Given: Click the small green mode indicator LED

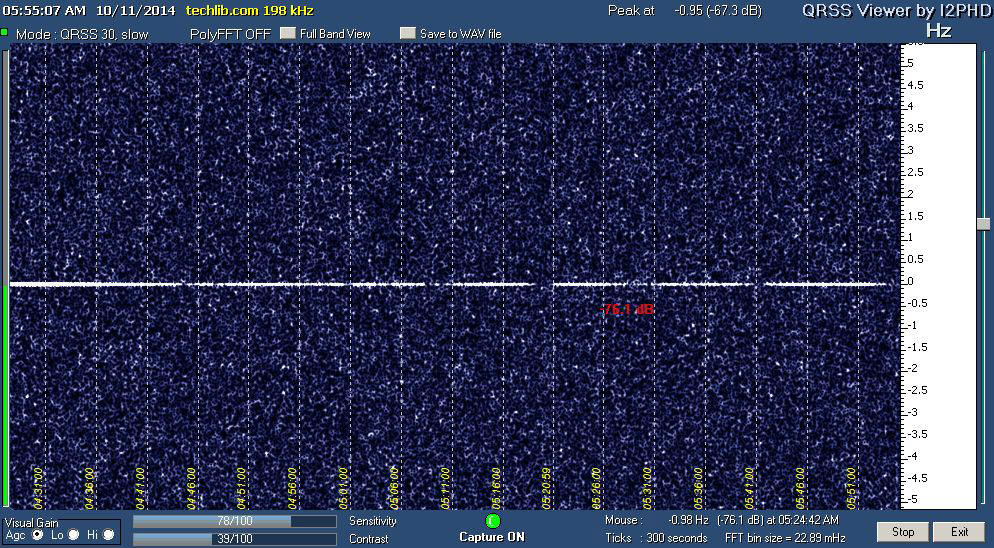Looking at the screenshot, I should pyautogui.click(x=5, y=33).
